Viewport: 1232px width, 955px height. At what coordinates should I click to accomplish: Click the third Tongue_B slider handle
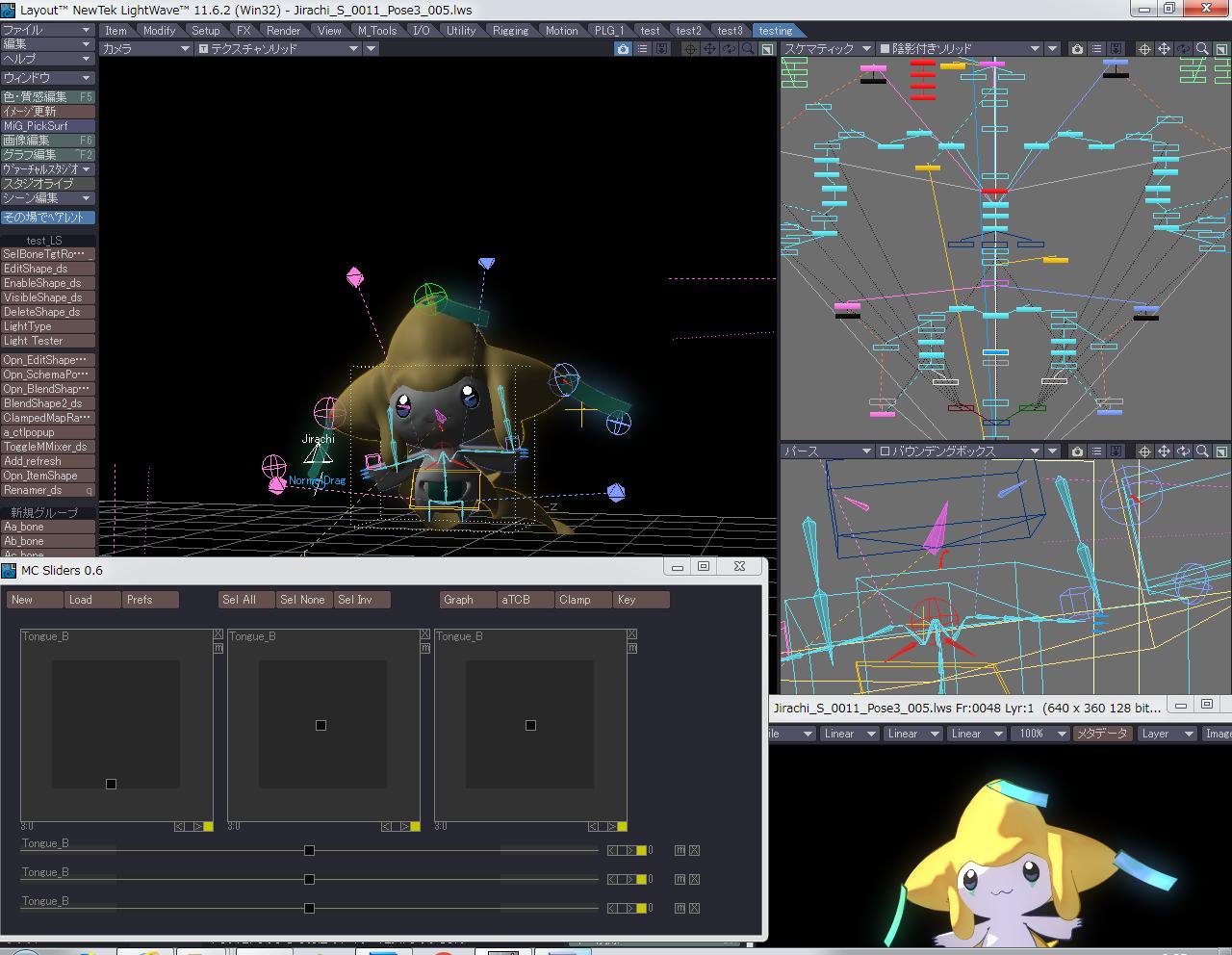(x=309, y=908)
